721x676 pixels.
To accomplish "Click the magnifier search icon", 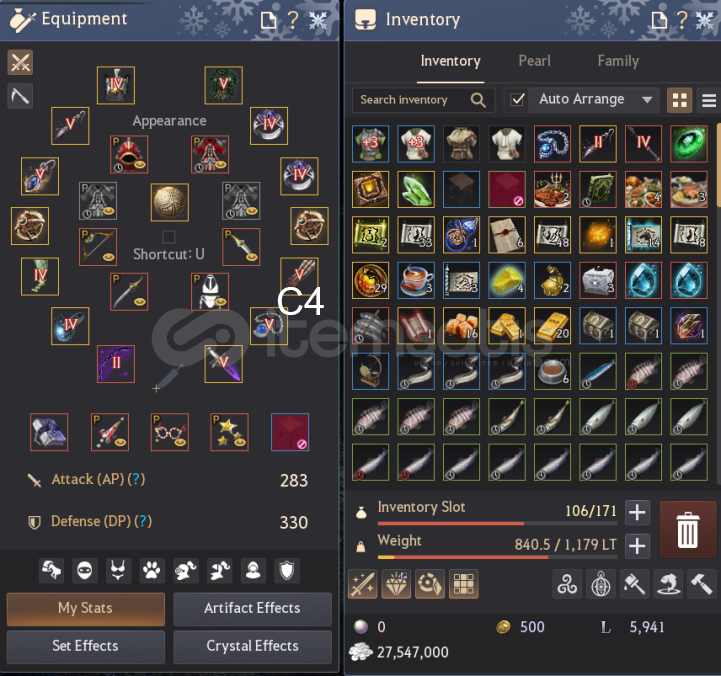I will 478,100.
